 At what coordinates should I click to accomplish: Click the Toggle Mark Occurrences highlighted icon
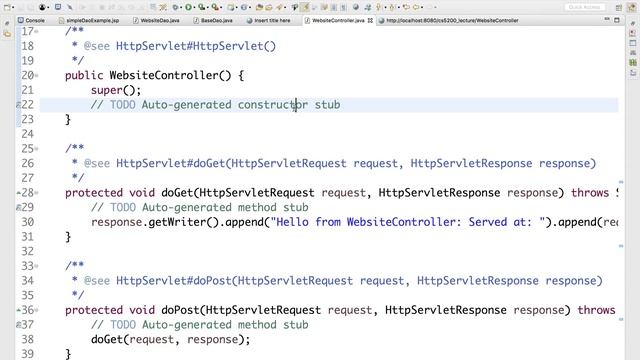coord(305,7)
